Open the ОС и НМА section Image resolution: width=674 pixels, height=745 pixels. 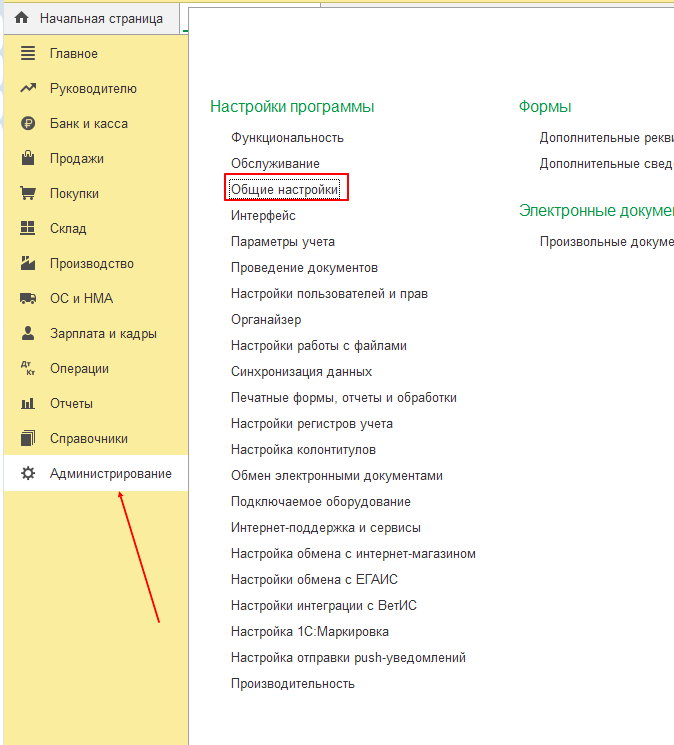click(x=96, y=298)
